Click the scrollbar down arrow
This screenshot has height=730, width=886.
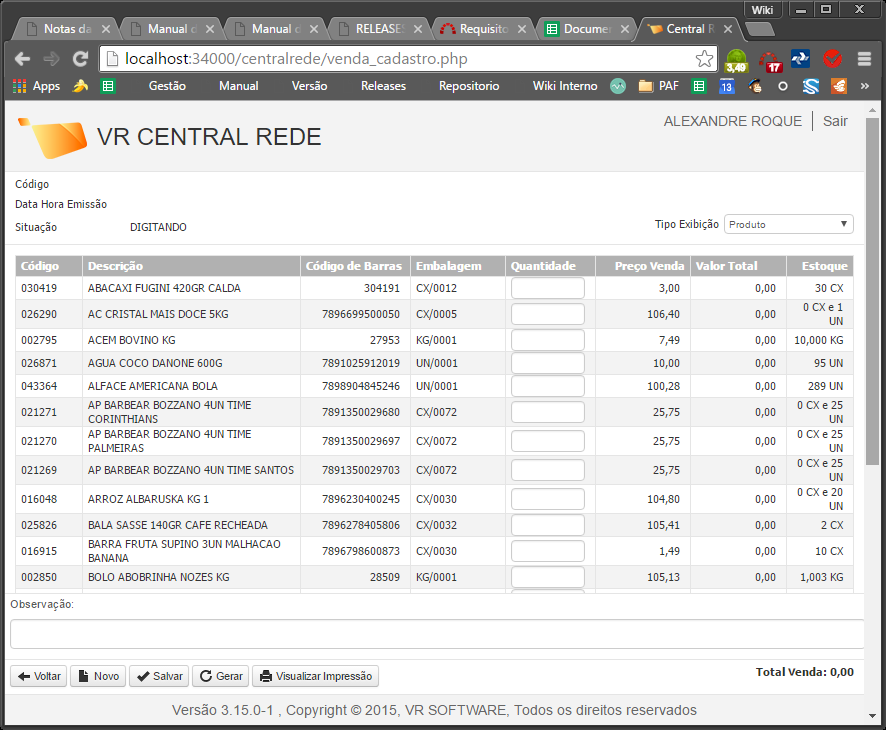(872, 716)
